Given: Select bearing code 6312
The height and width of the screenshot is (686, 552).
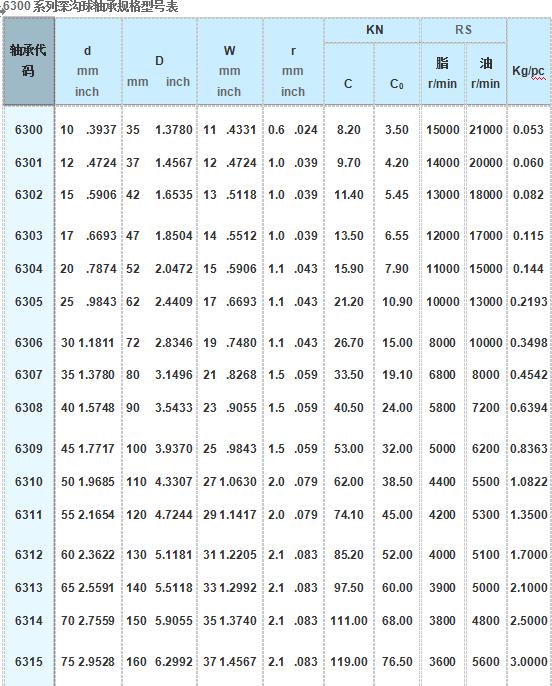Looking at the screenshot, I should click(x=28, y=555).
